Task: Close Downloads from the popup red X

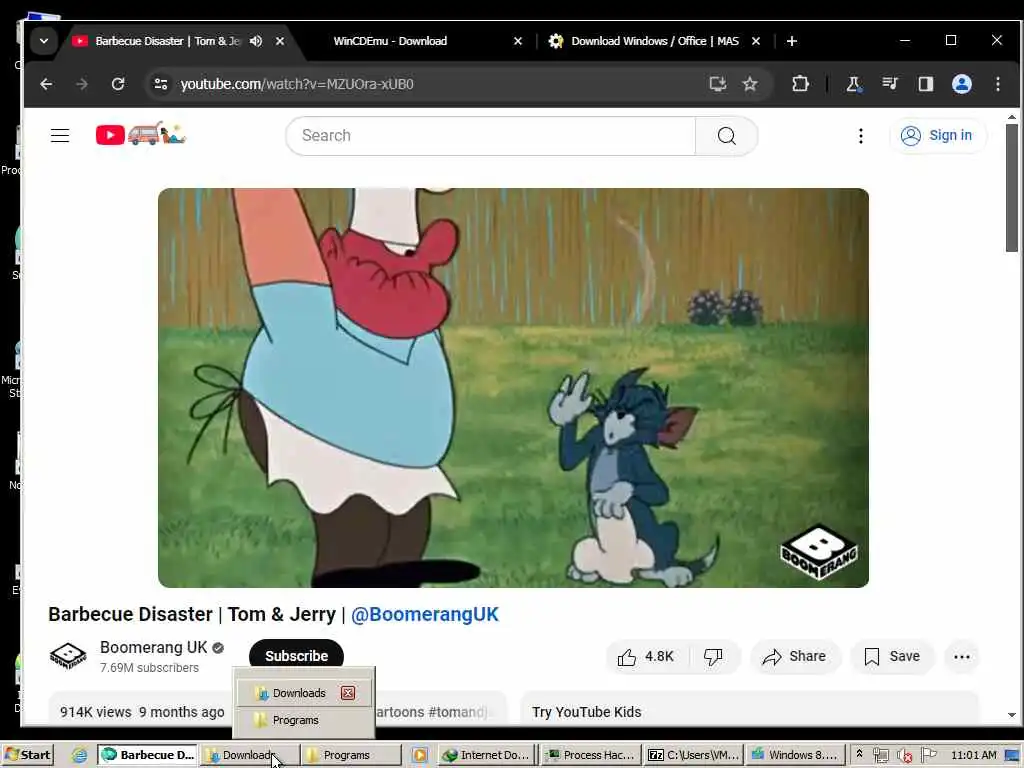Action: click(x=348, y=693)
